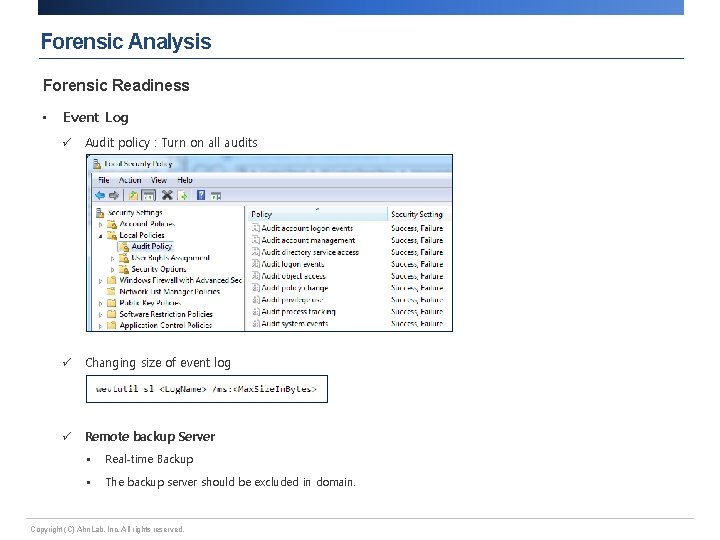This screenshot has width=720, height=540.
Task: Select the Audit logon events policy
Action: coord(292,264)
